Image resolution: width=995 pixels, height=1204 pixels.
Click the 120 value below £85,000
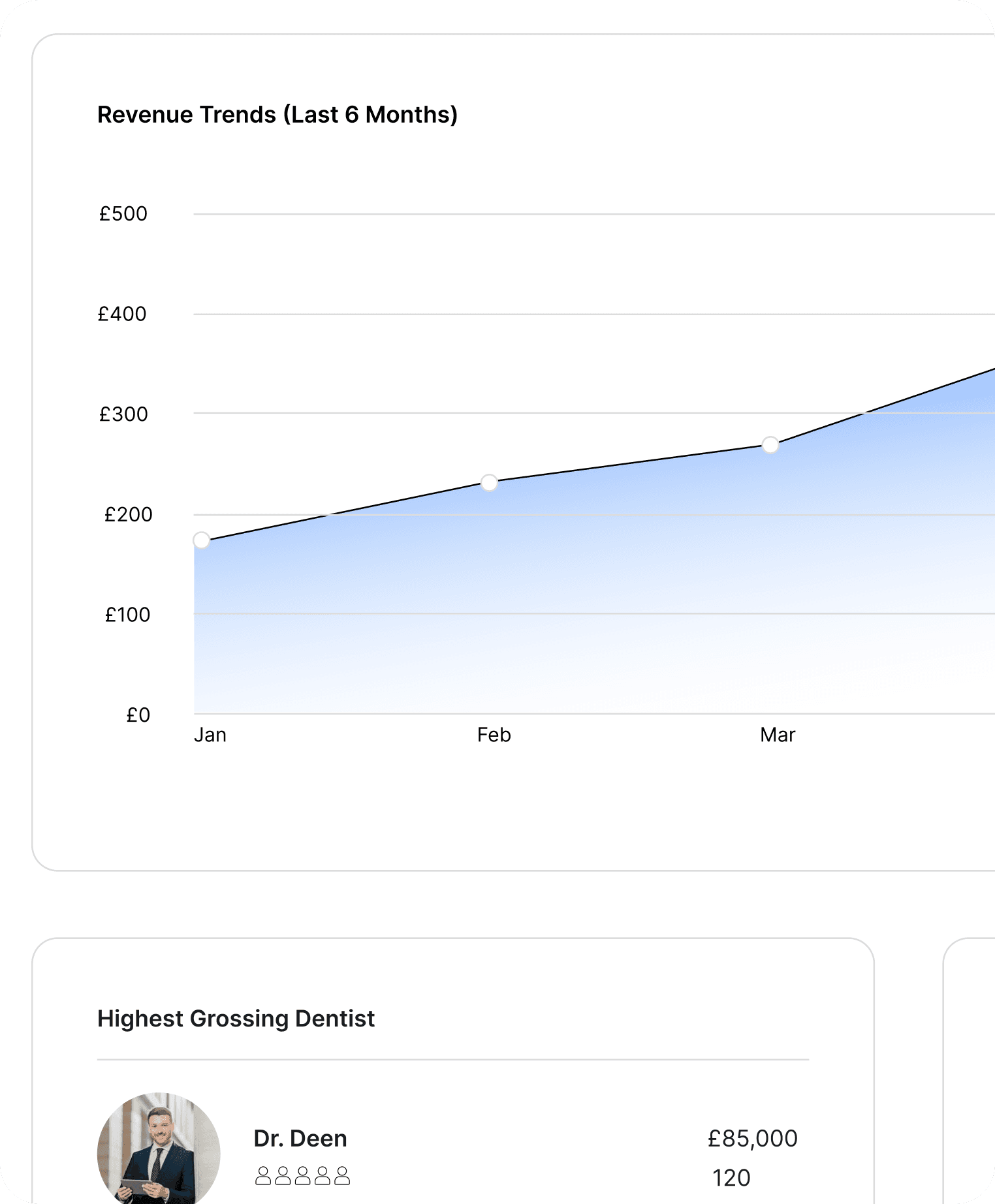point(731,1178)
